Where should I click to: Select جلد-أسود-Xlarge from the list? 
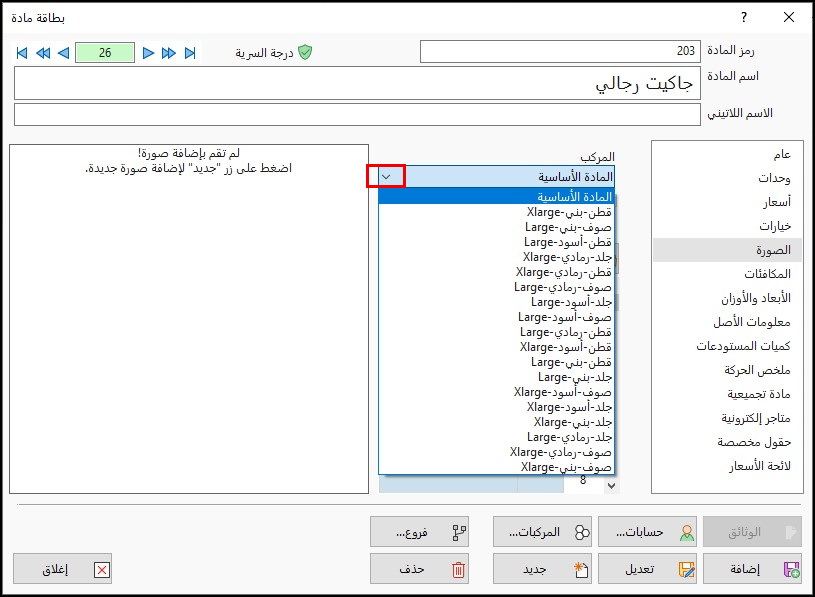496,407
